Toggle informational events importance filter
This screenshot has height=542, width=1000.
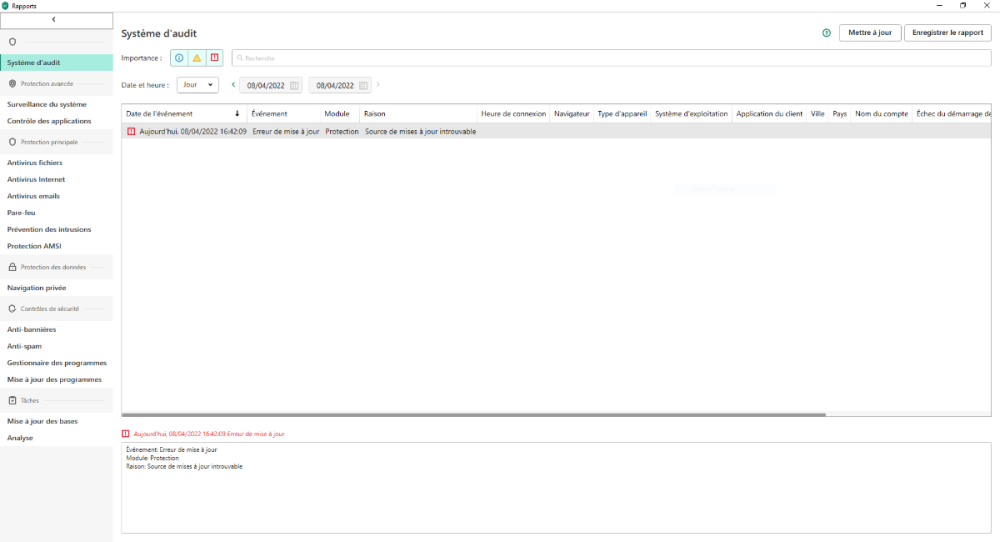[179, 58]
